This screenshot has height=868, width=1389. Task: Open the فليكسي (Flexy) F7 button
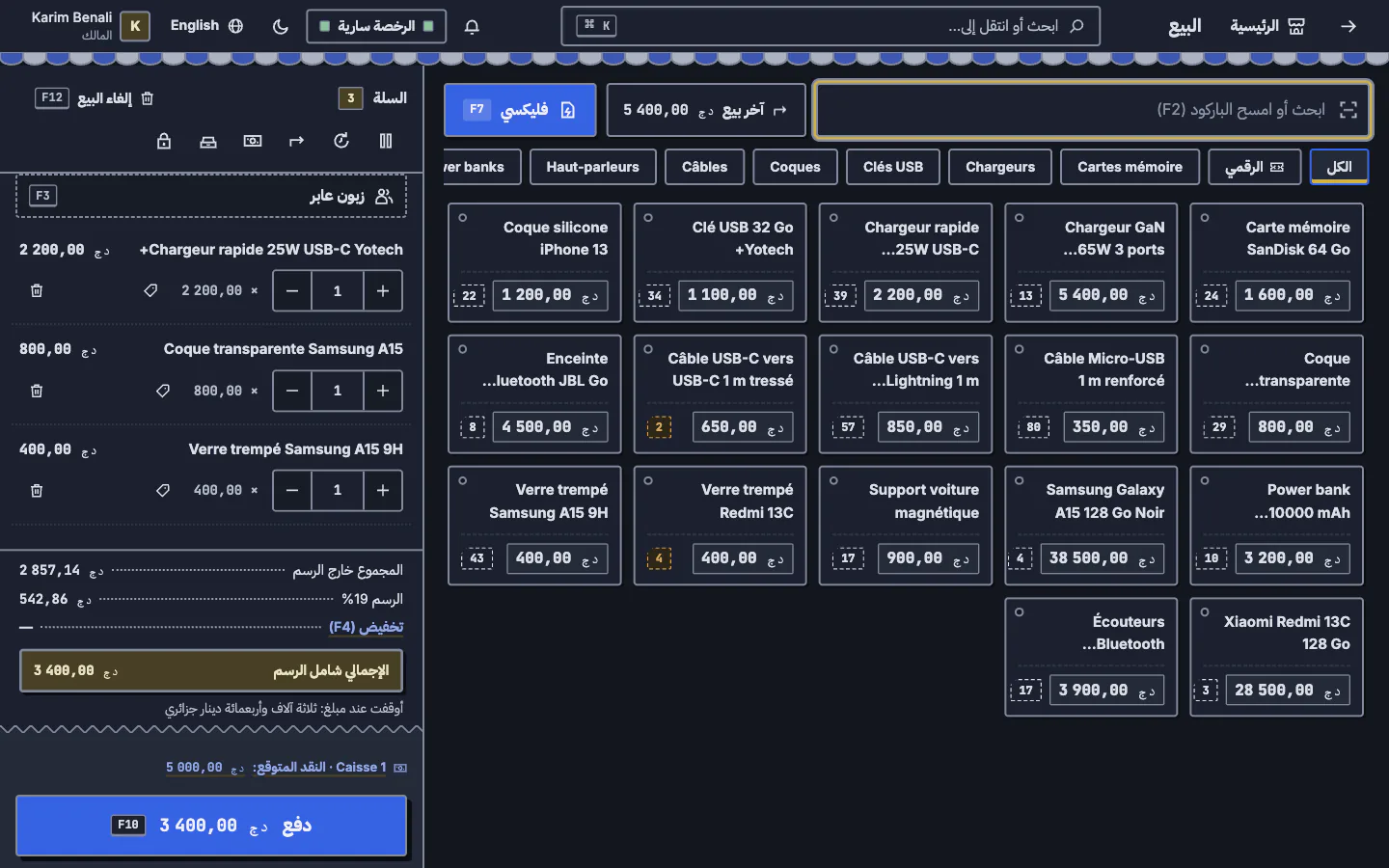tap(520, 110)
